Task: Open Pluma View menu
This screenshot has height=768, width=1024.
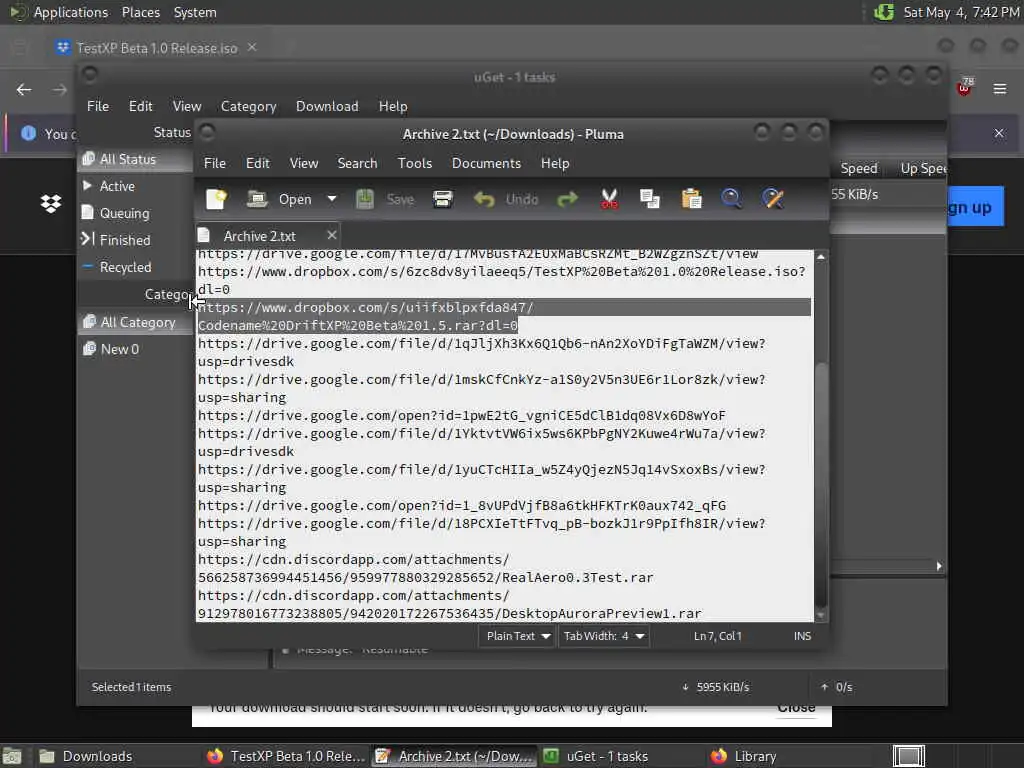Action: point(304,163)
